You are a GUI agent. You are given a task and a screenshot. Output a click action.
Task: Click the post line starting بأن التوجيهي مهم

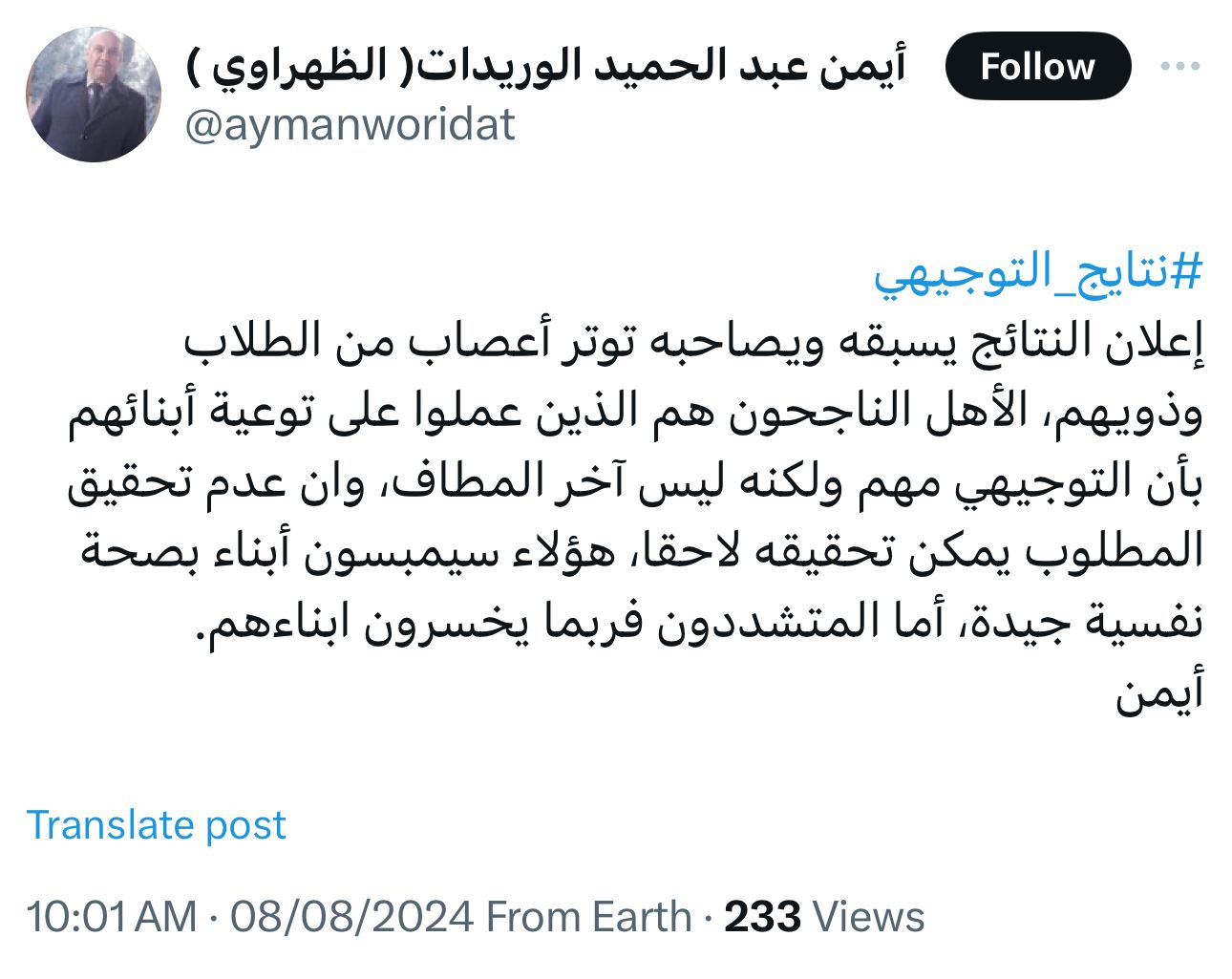tap(635, 482)
